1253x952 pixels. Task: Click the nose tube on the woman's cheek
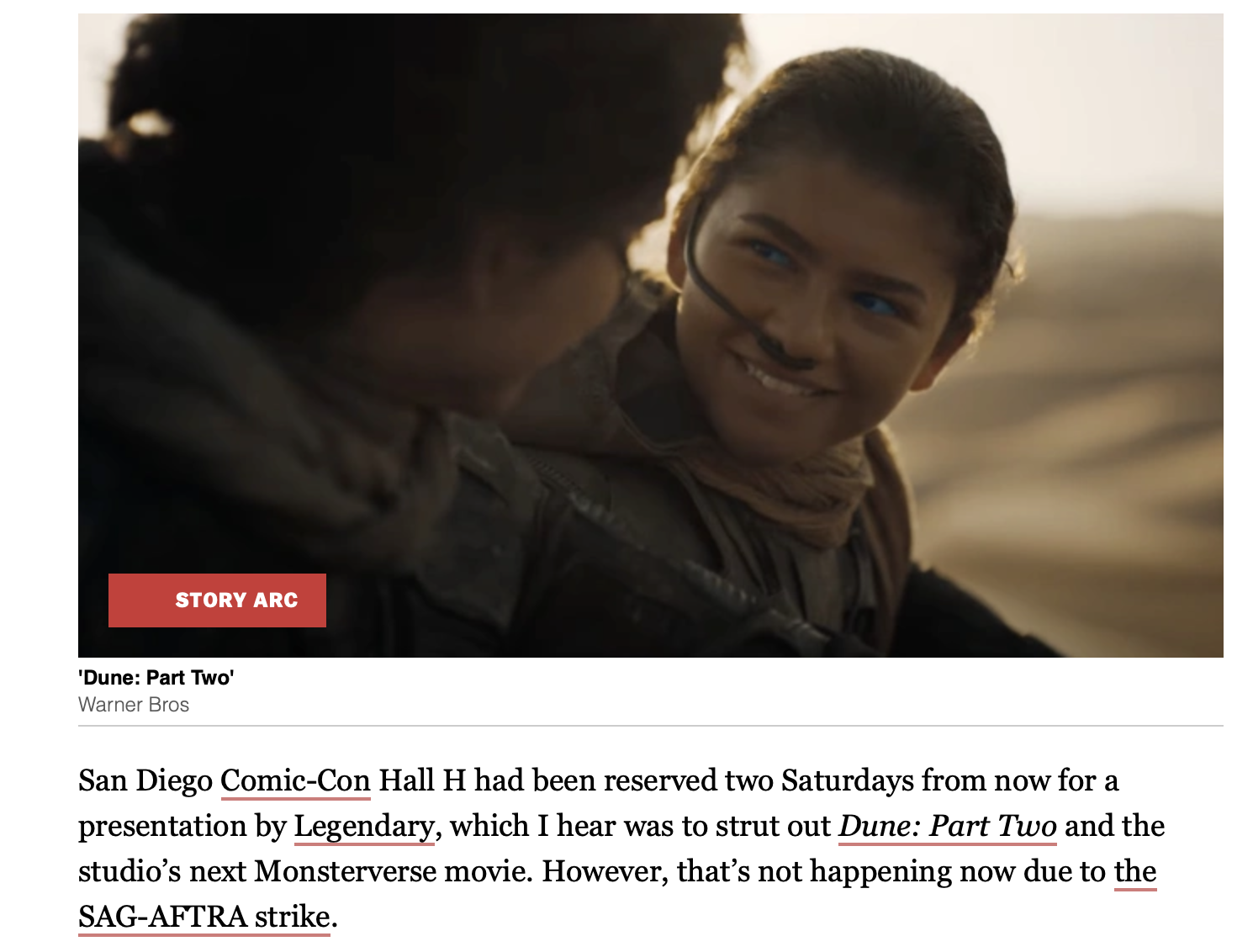click(723, 294)
